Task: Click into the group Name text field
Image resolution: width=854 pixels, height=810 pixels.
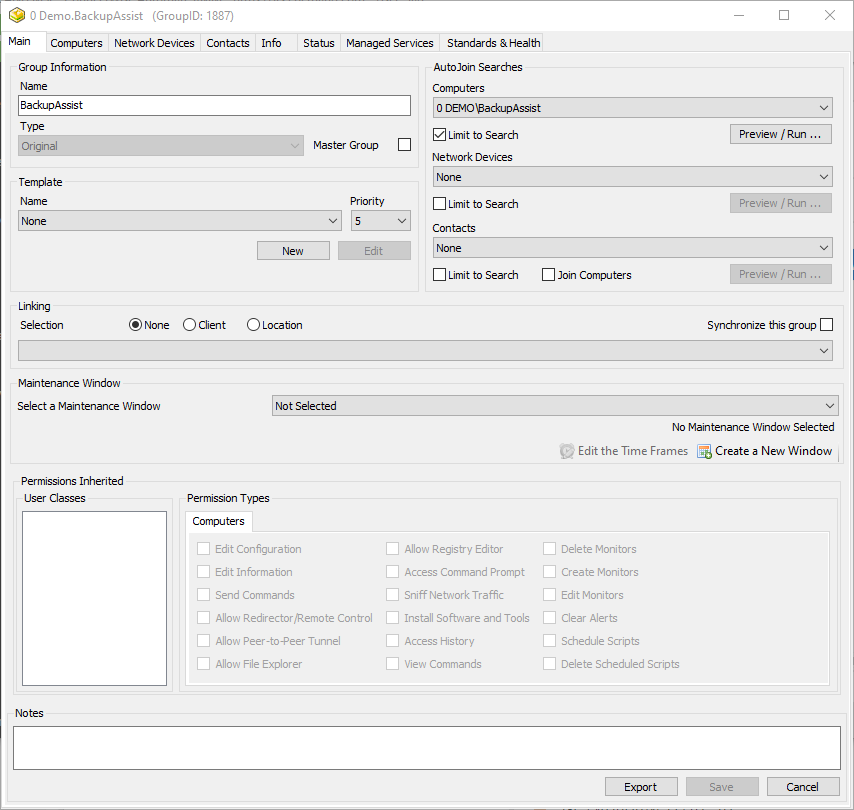Action: coord(214,105)
